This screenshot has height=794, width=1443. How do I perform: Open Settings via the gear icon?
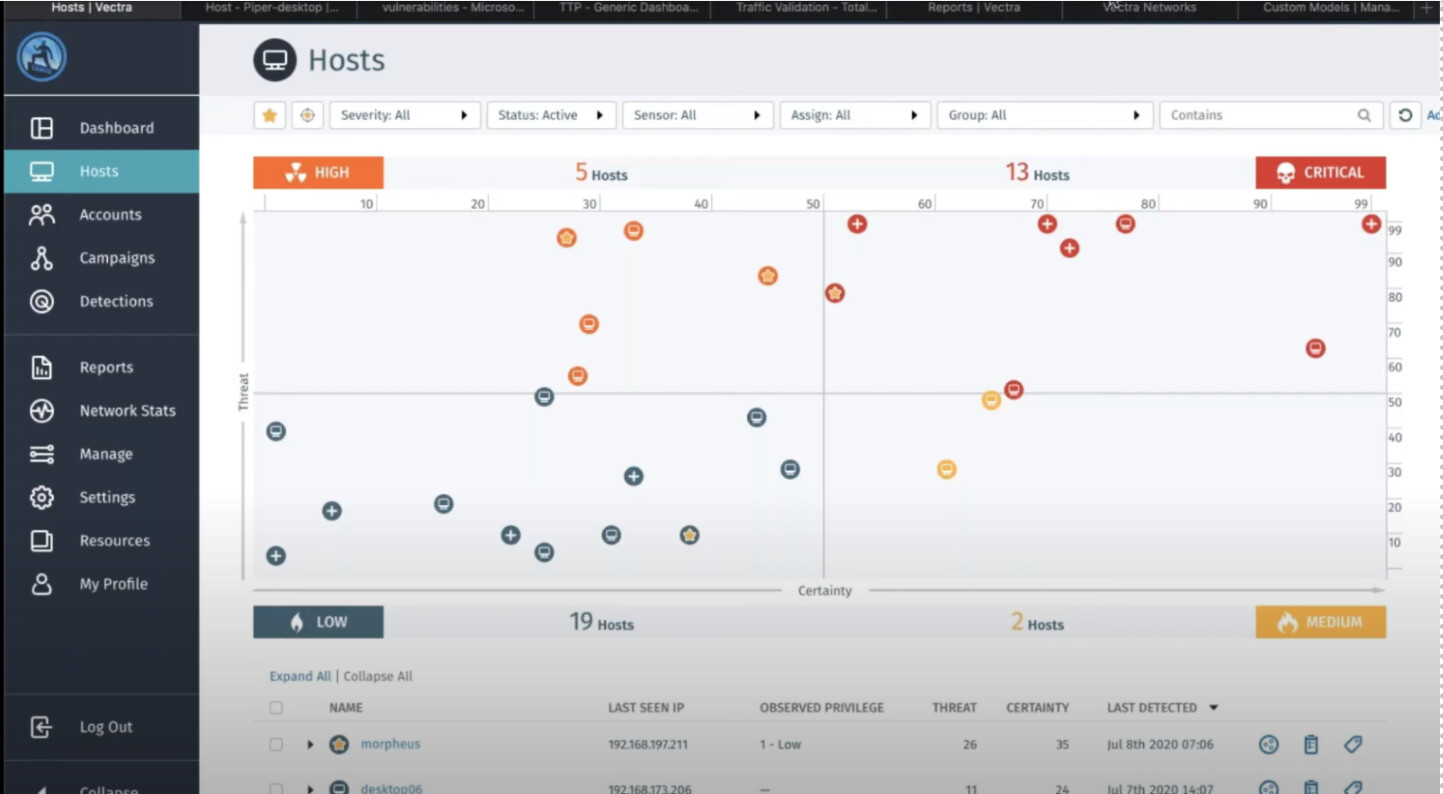tap(42, 497)
